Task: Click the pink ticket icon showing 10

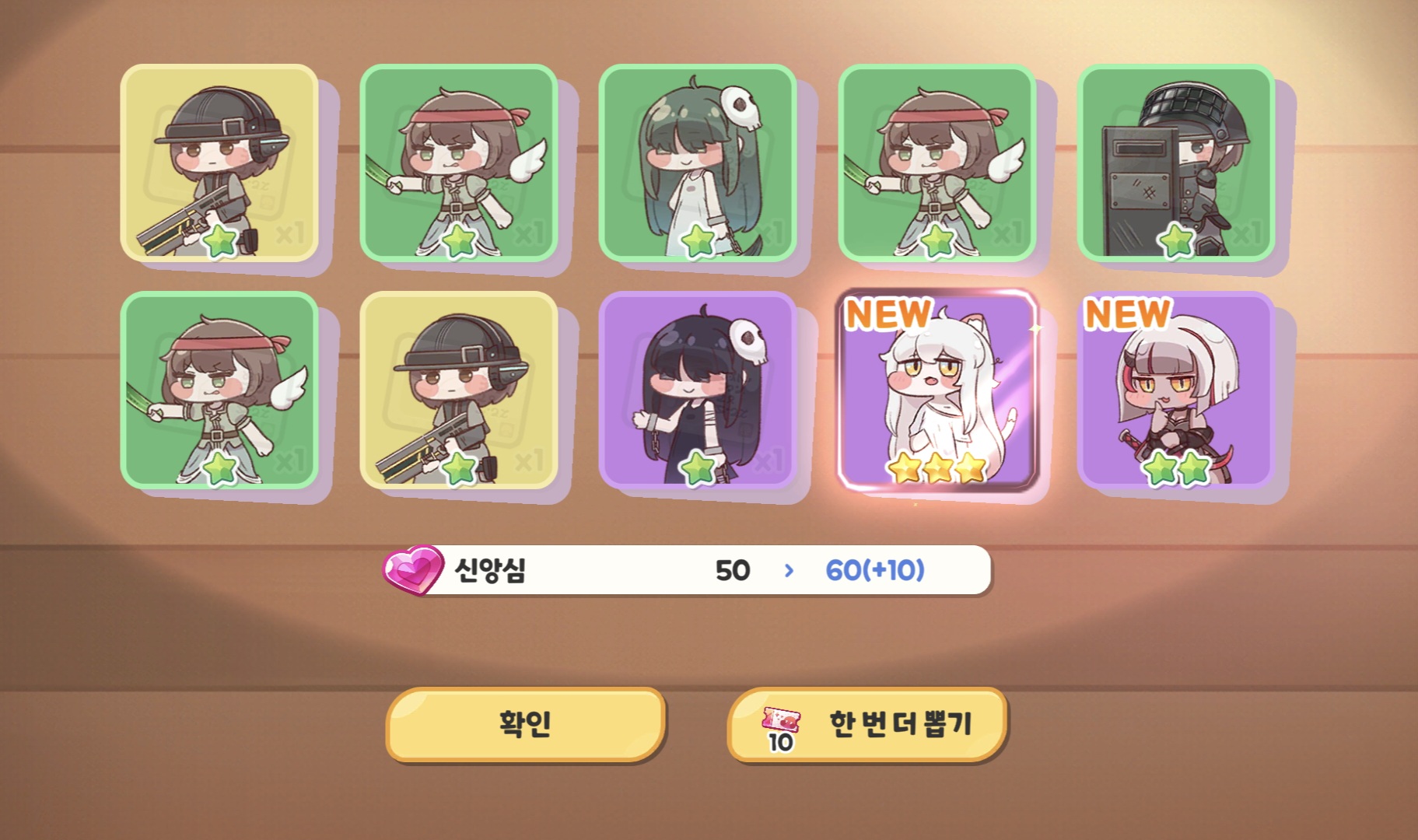Action: (x=781, y=729)
